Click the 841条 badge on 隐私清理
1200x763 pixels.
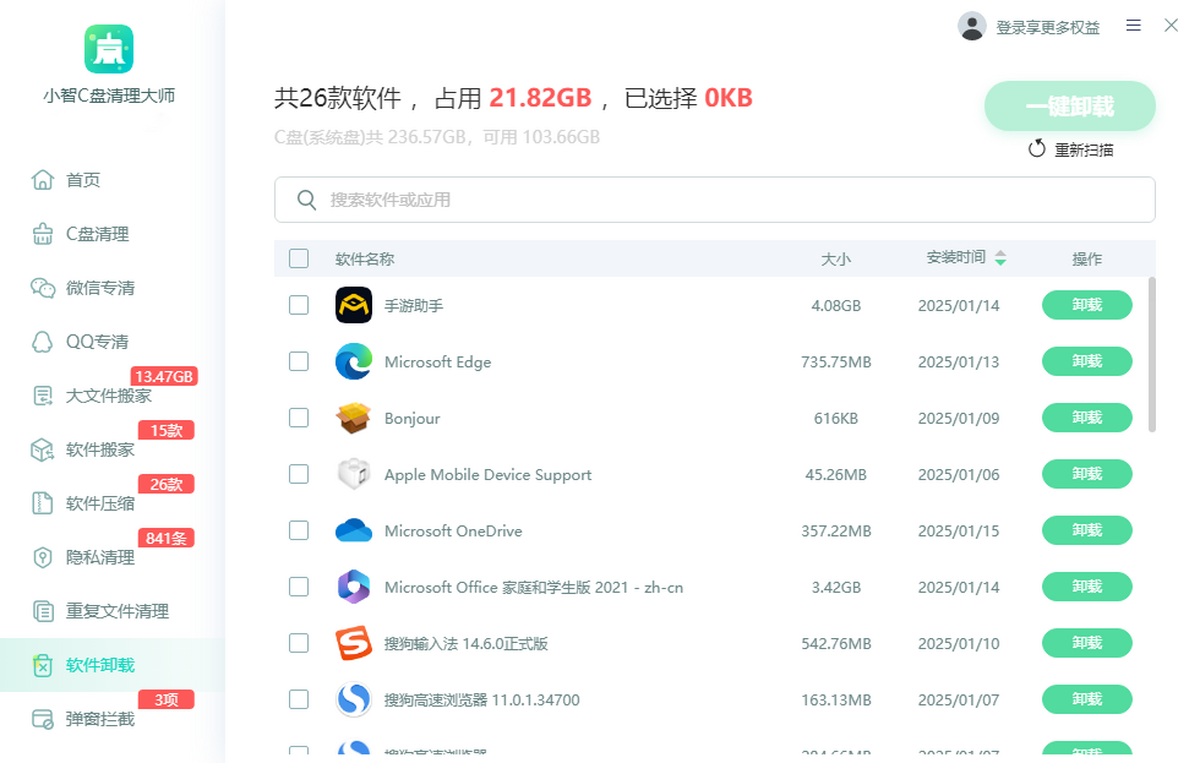click(x=166, y=538)
